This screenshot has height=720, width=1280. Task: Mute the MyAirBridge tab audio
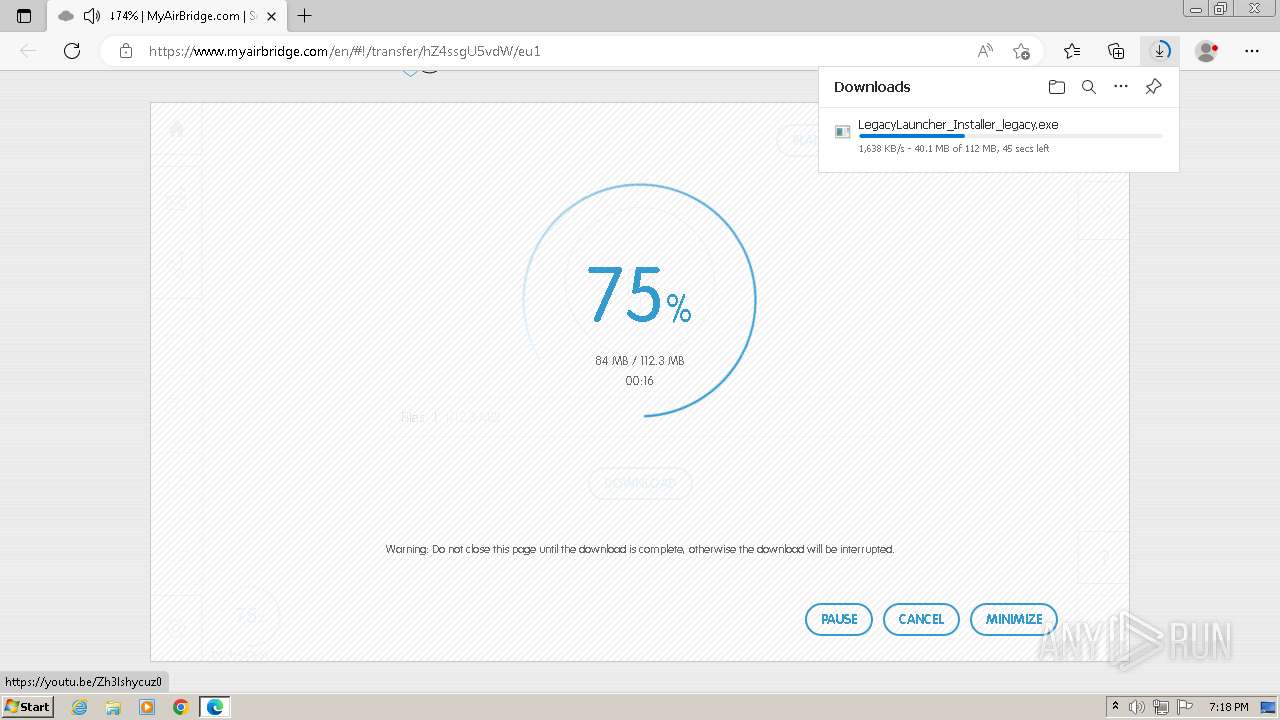(91, 16)
